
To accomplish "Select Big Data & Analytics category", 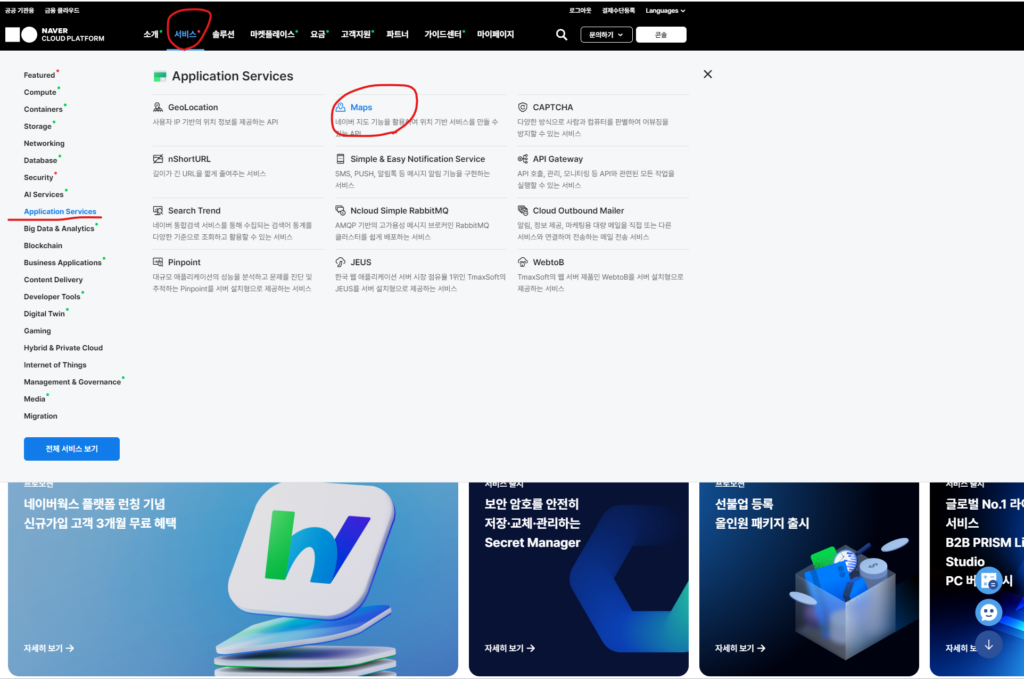I will click(59, 229).
